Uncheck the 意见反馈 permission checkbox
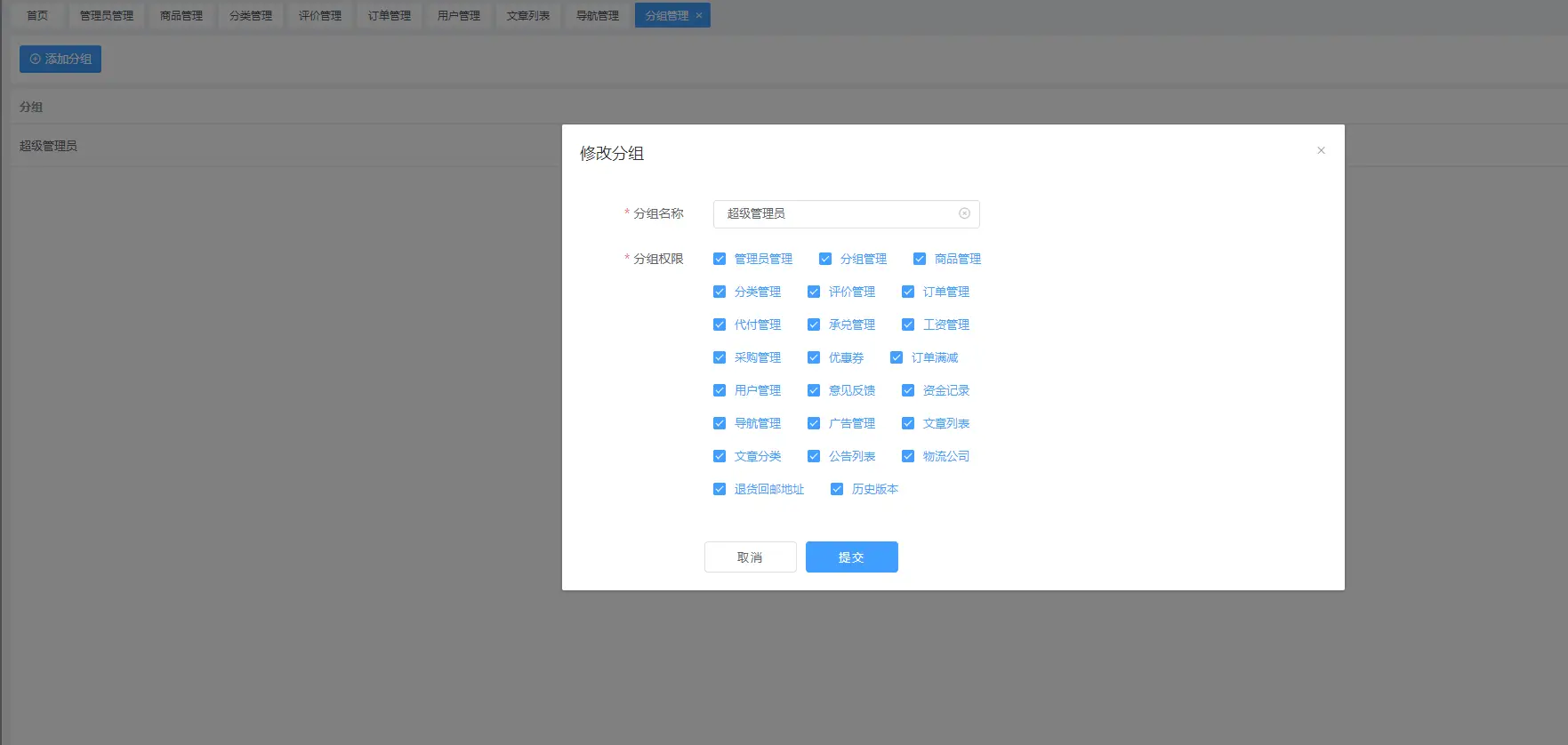Viewport: 1568px width, 745px height. click(x=814, y=390)
